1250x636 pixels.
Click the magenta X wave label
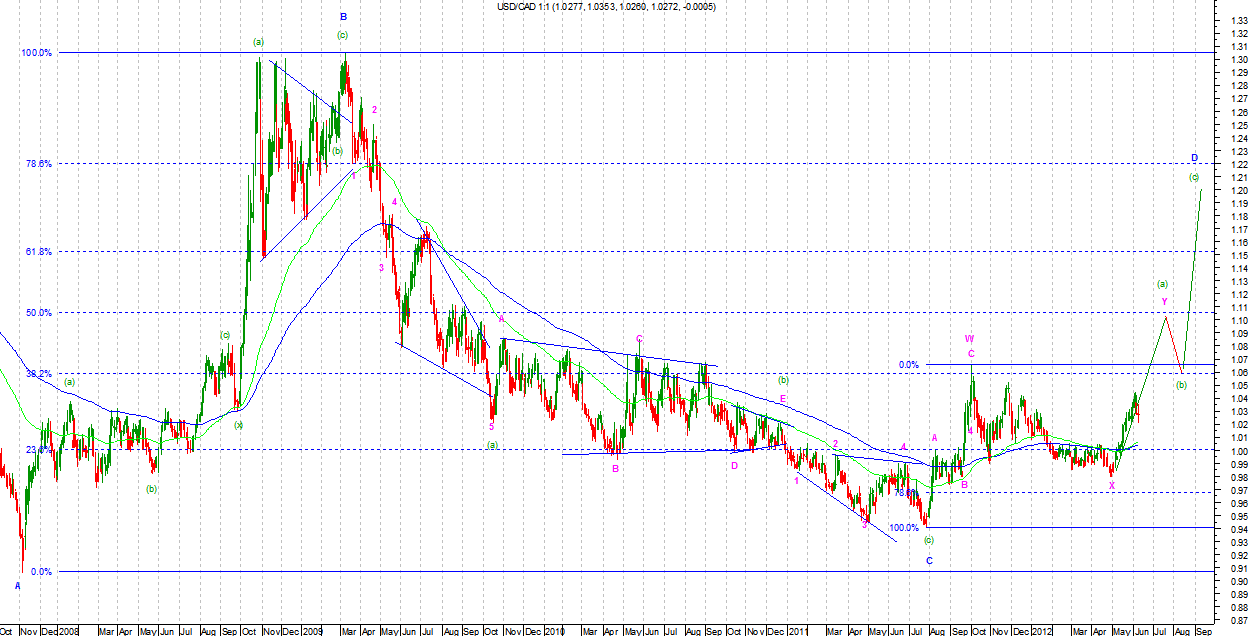(x=1111, y=486)
